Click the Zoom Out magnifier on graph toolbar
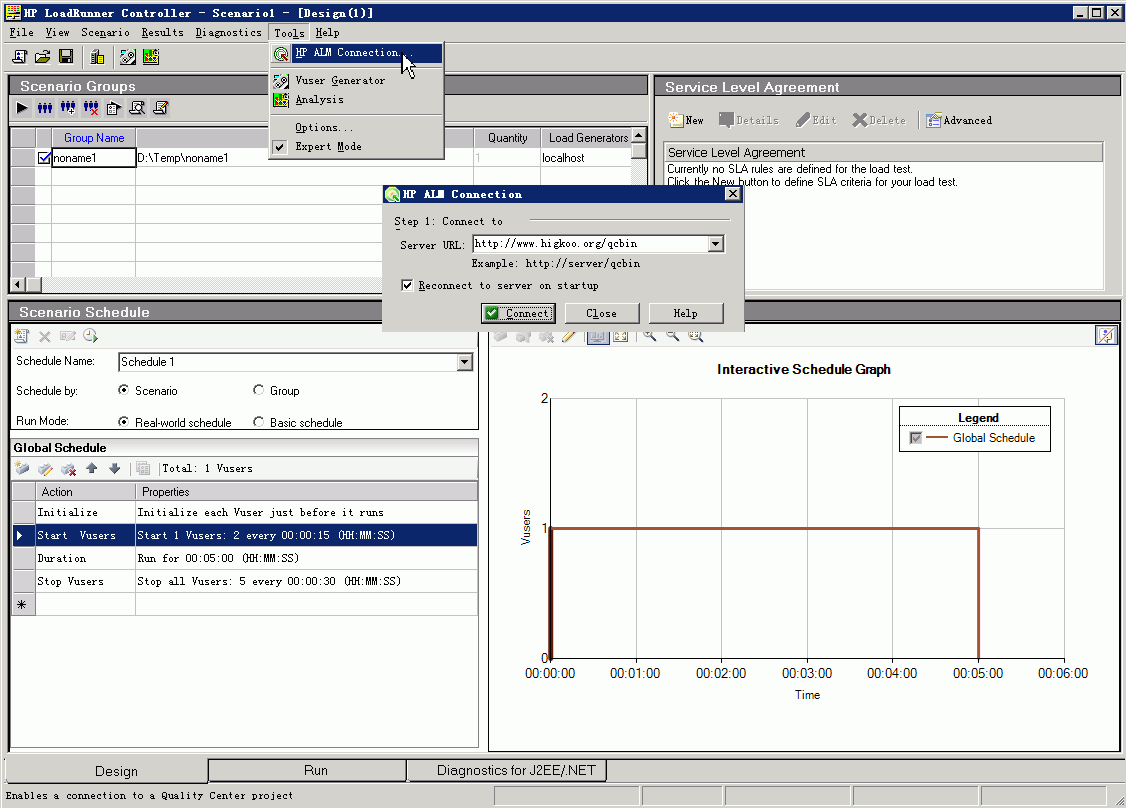The height and width of the screenshot is (808, 1126). pyautogui.click(x=672, y=335)
